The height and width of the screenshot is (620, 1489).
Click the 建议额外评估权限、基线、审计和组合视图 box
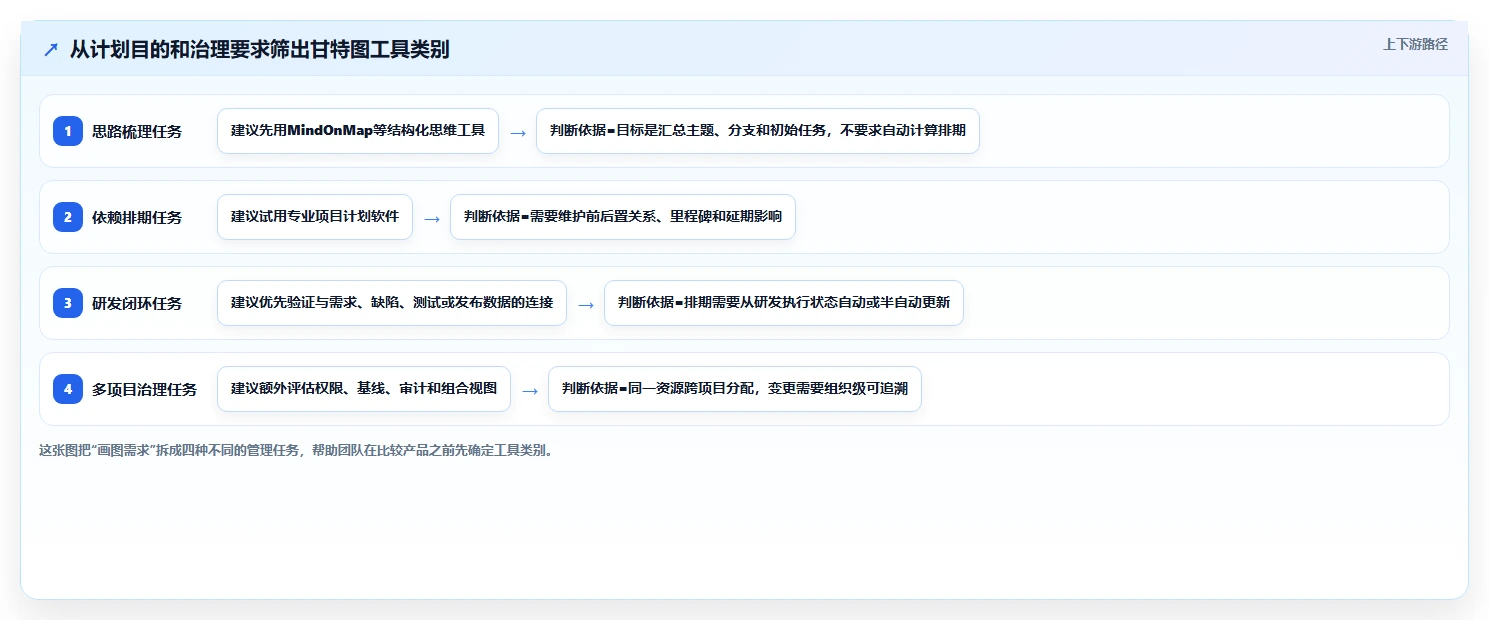pyautogui.click(x=364, y=389)
